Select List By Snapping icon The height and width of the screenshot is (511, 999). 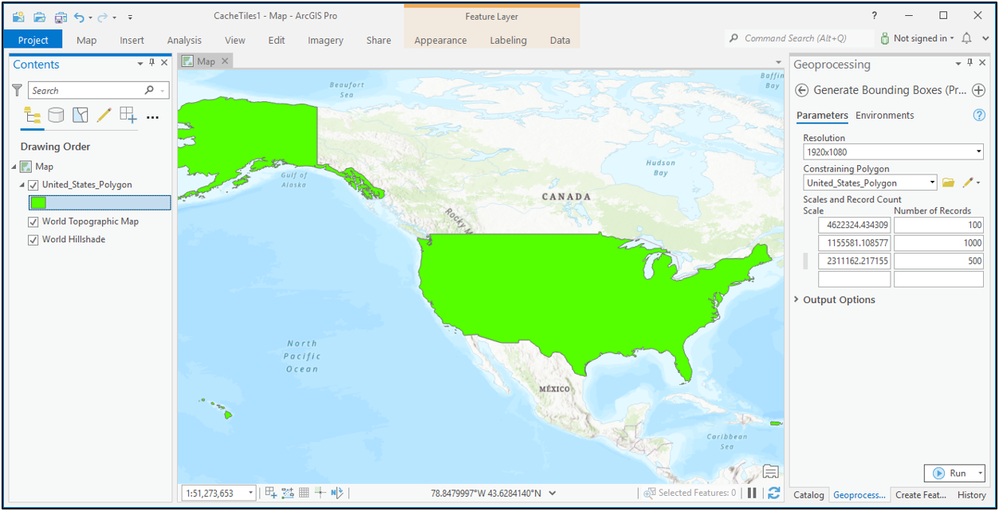click(x=128, y=115)
